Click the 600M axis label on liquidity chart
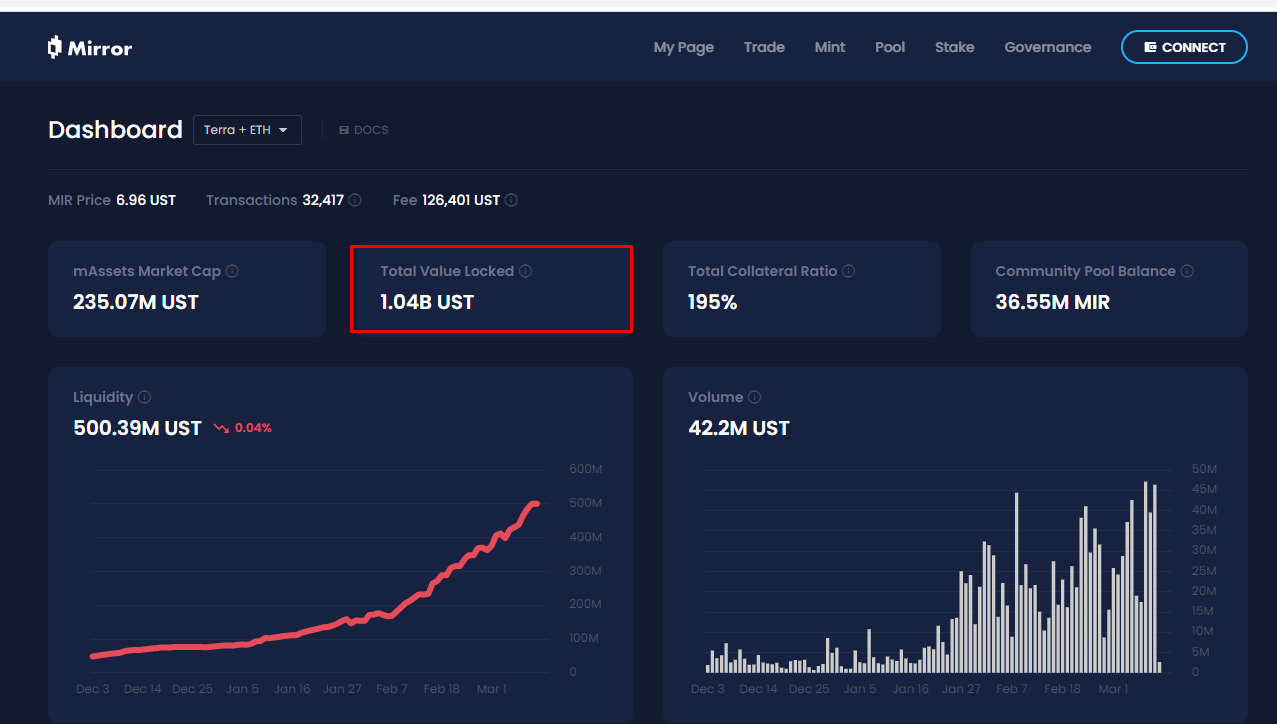The width and height of the screenshot is (1277, 724). (x=586, y=469)
